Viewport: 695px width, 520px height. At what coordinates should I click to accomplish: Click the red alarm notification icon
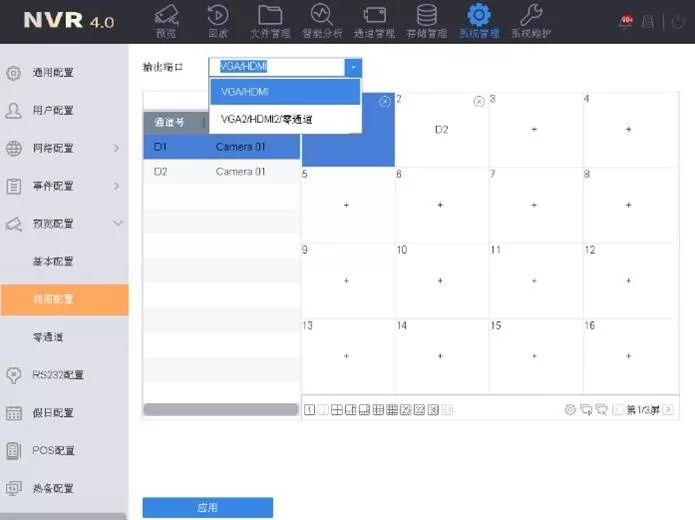tap(627, 21)
